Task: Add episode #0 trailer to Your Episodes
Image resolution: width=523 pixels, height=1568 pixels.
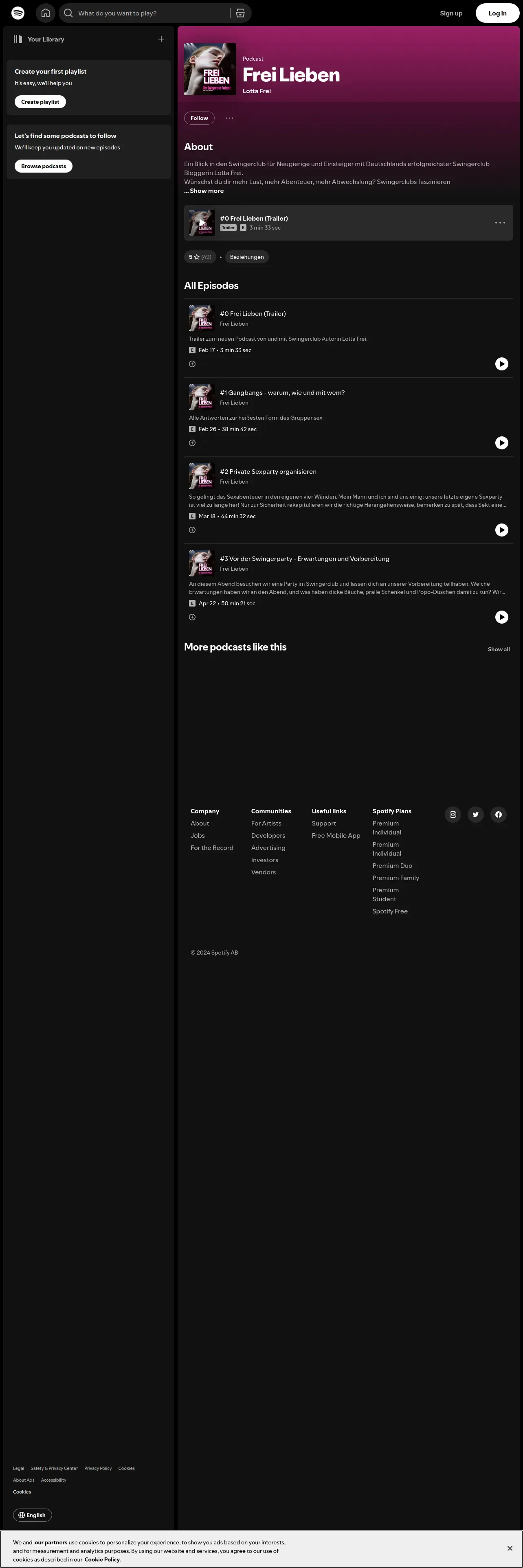Action: 192,364
